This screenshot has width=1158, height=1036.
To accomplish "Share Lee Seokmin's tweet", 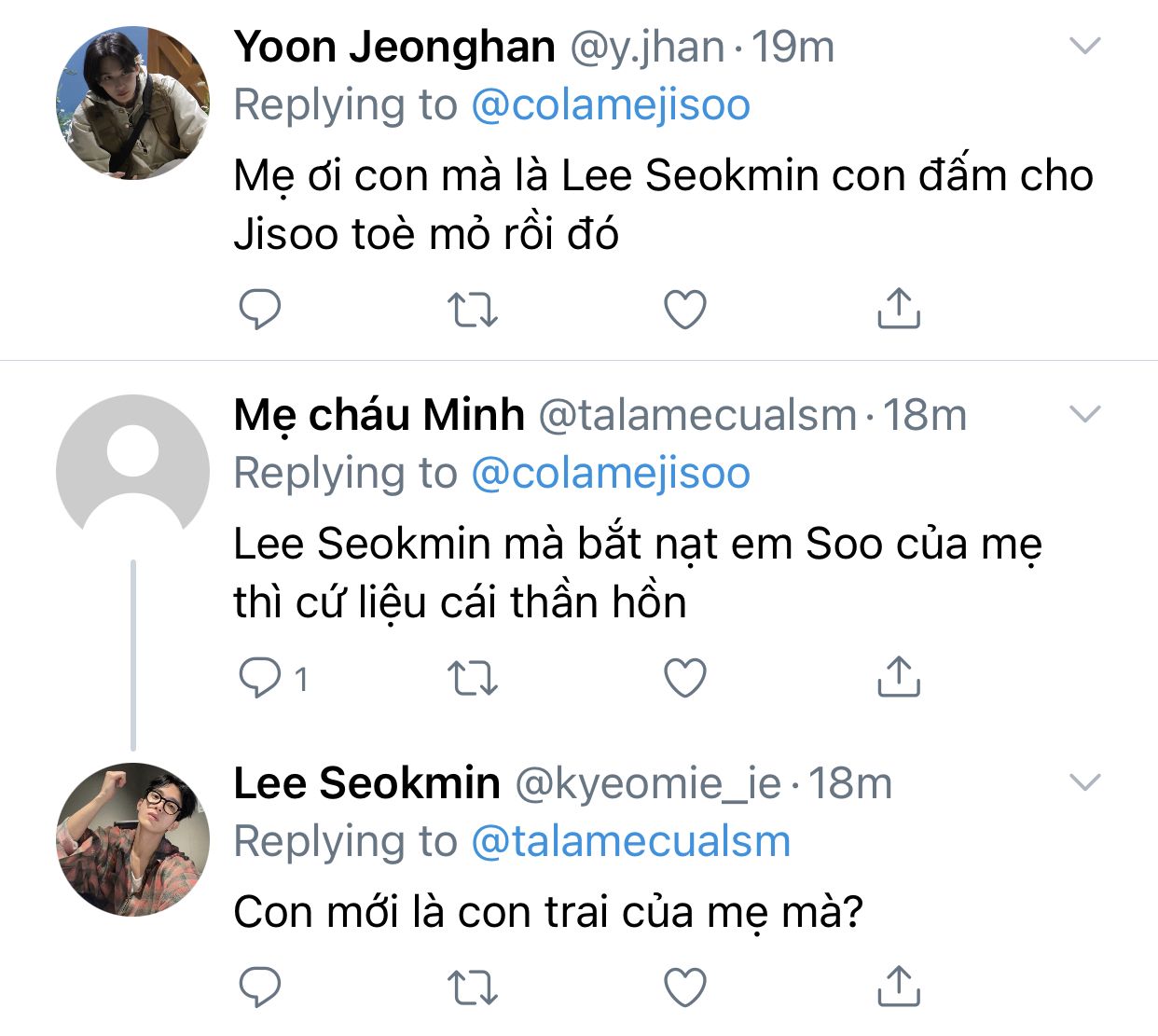I will click(898, 986).
